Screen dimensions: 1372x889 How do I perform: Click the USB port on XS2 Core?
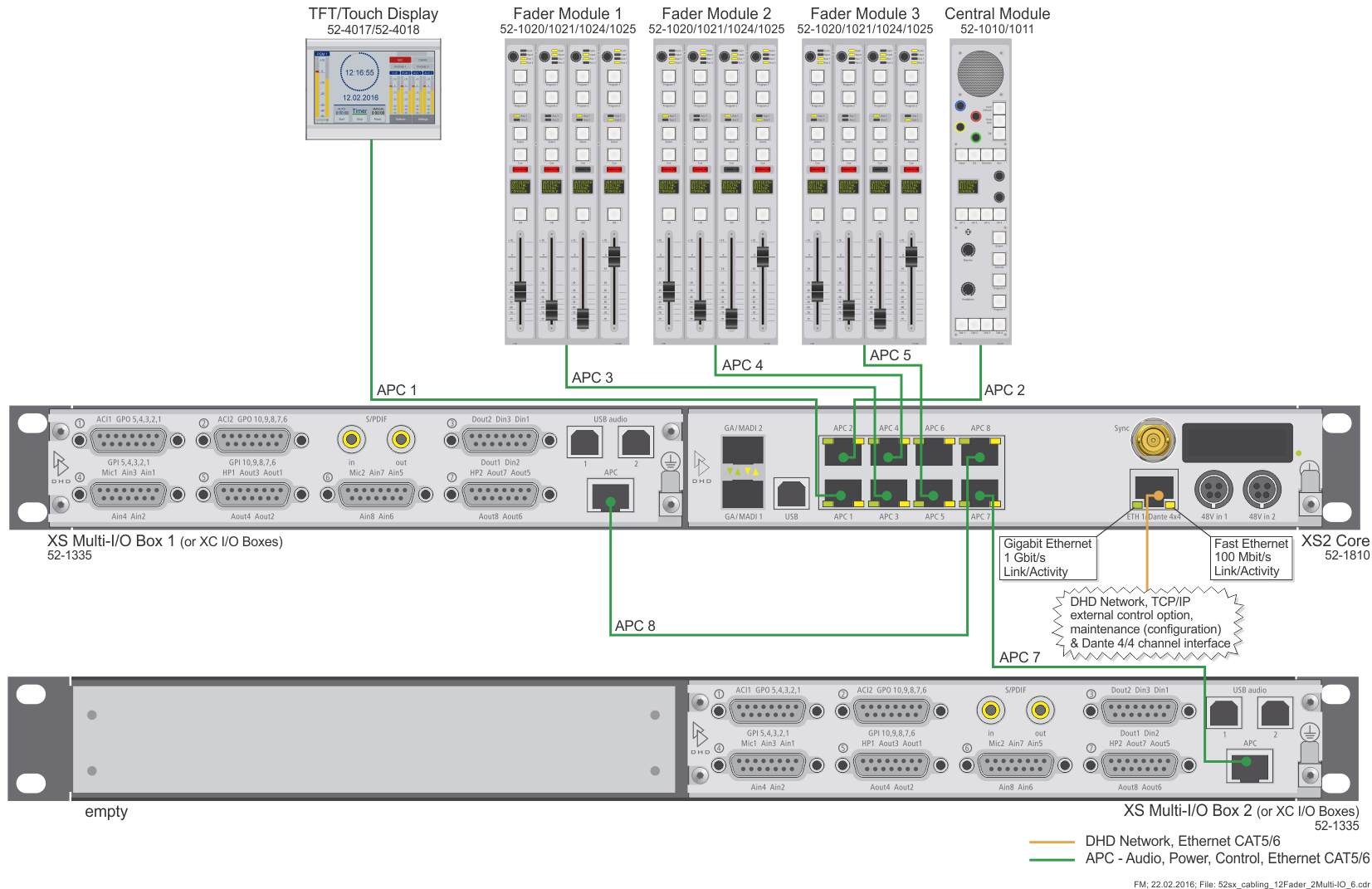(x=791, y=493)
